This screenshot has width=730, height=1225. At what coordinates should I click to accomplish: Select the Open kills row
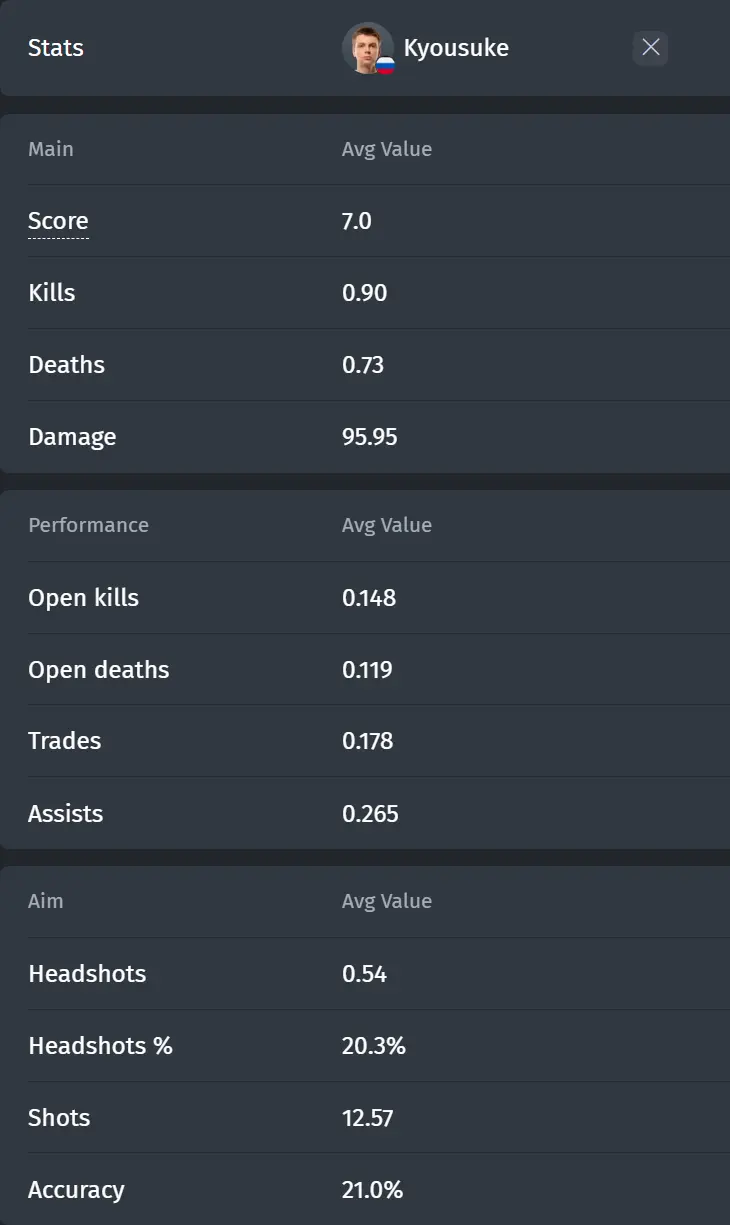[365, 597]
